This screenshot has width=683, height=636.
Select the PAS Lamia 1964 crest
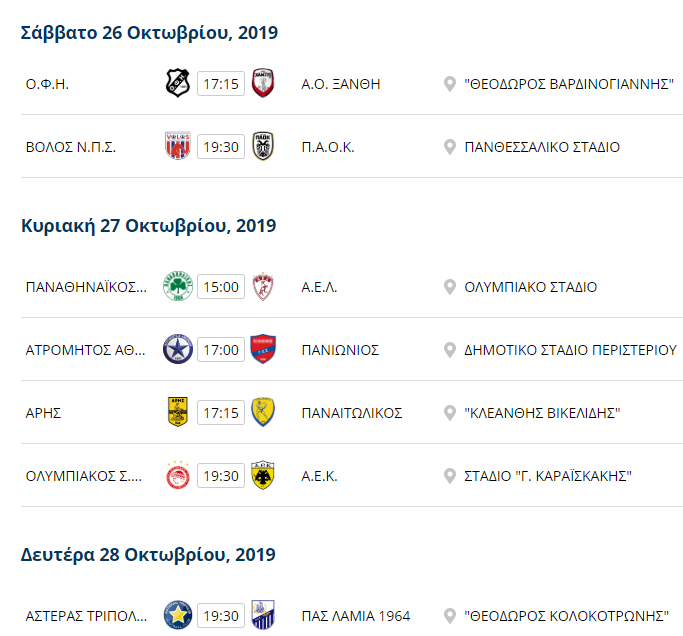[263, 615]
